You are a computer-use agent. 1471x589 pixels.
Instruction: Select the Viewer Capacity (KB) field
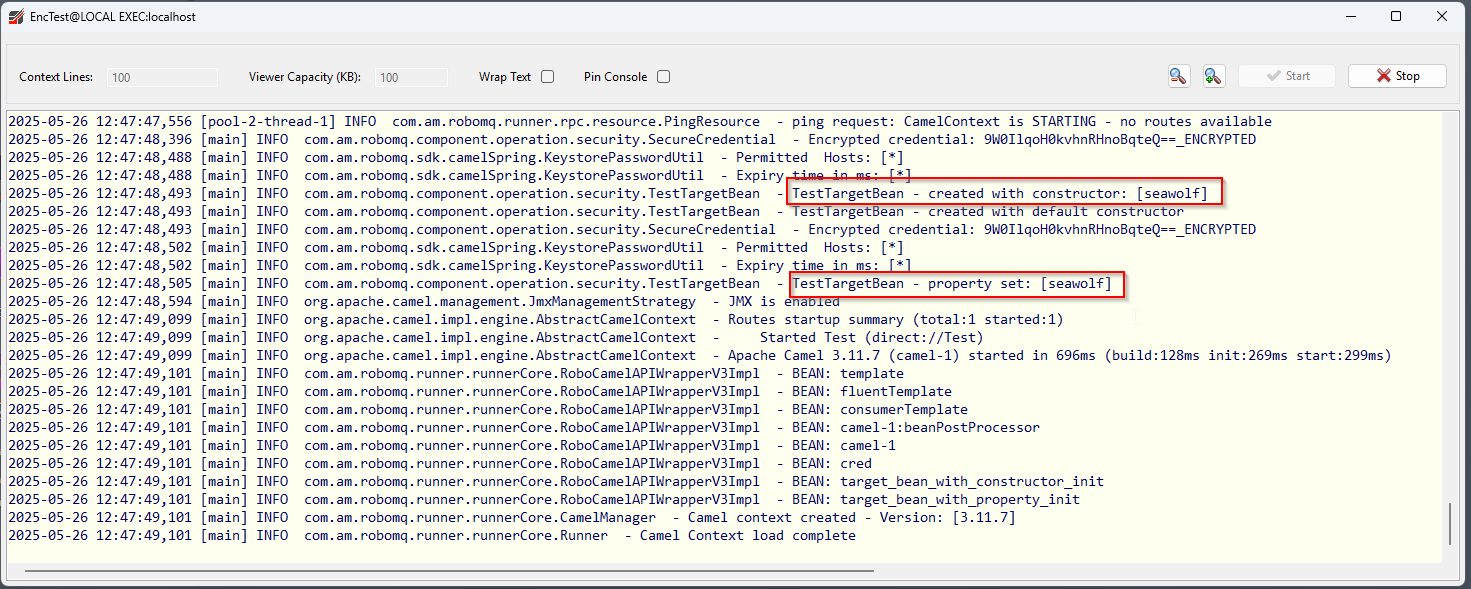(411, 77)
